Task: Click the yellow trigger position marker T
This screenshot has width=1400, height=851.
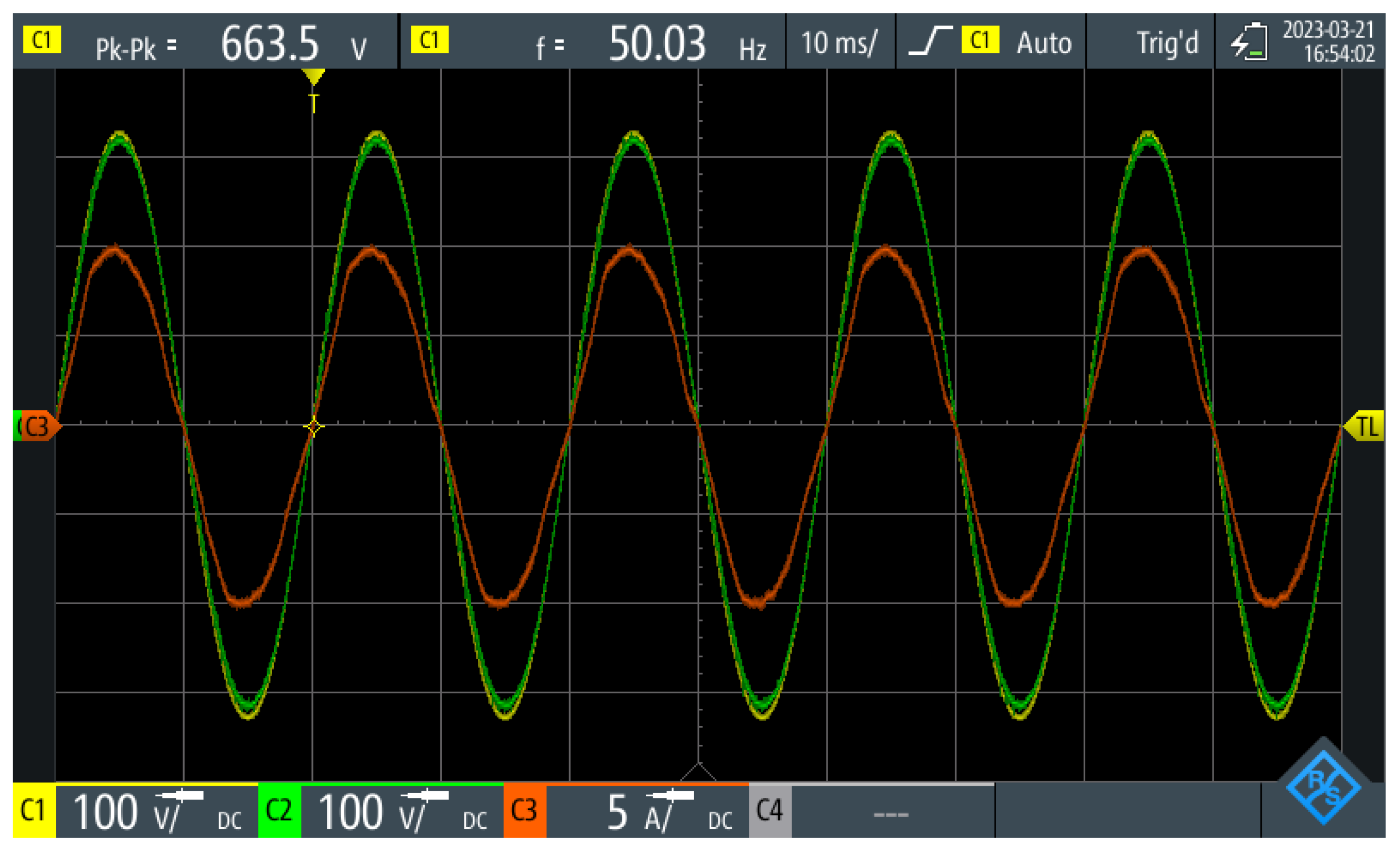Action: tap(313, 91)
